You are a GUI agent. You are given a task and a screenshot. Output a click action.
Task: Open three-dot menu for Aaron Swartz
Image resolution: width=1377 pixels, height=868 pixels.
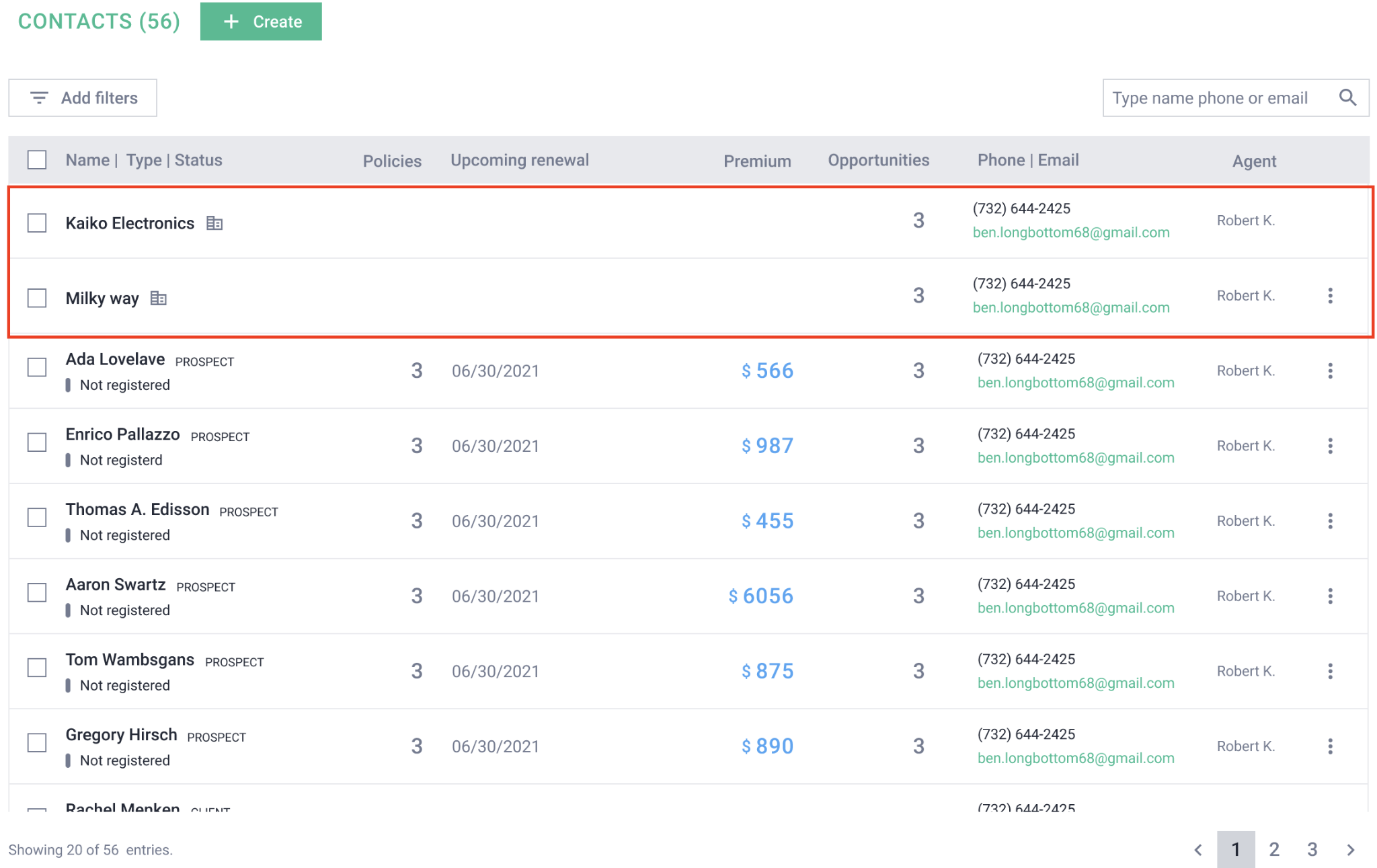1330,596
